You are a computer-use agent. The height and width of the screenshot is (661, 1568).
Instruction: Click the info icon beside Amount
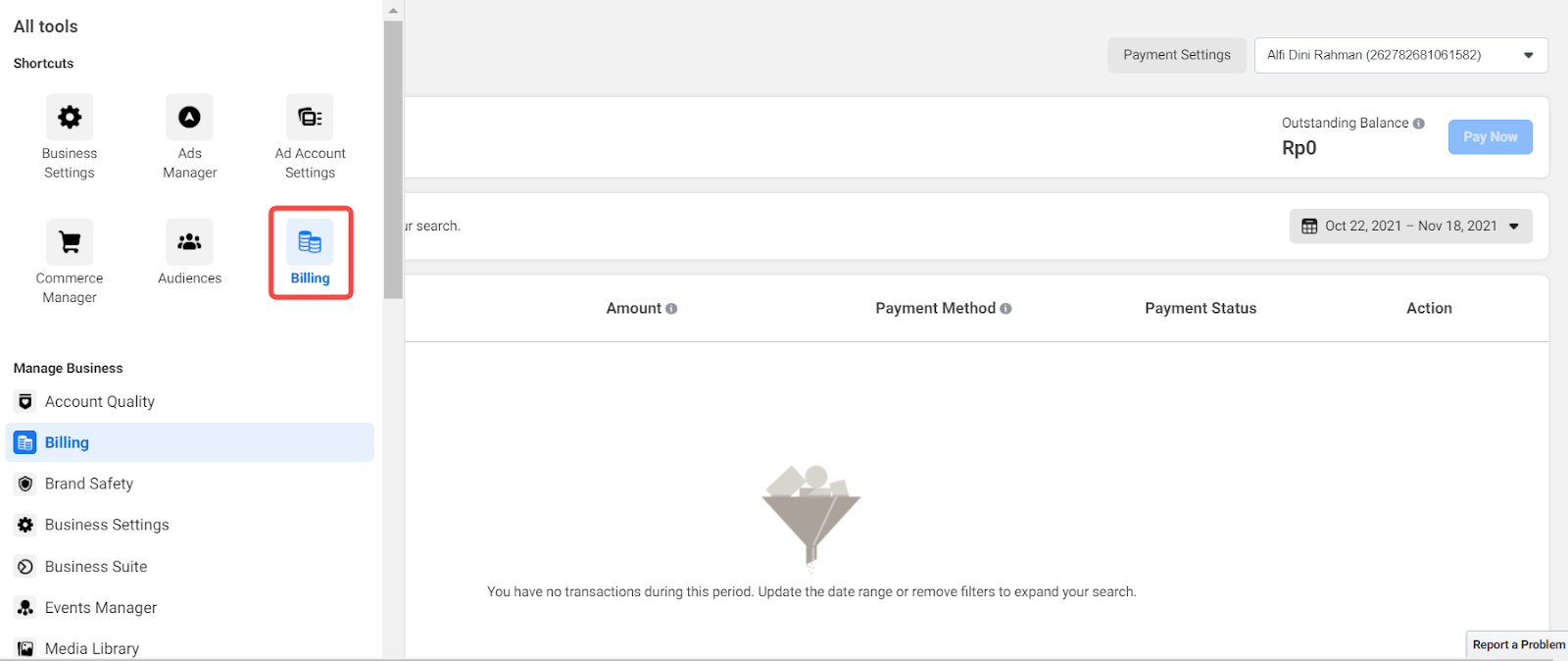tap(671, 309)
